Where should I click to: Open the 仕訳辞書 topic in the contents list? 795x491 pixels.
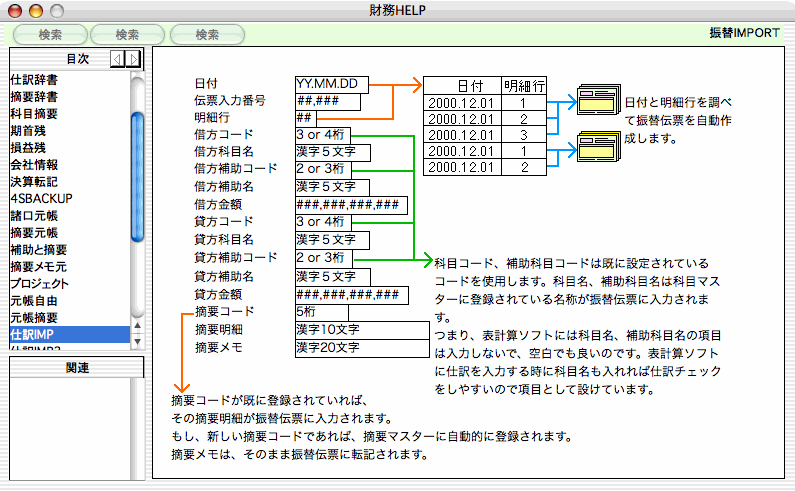point(33,79)
